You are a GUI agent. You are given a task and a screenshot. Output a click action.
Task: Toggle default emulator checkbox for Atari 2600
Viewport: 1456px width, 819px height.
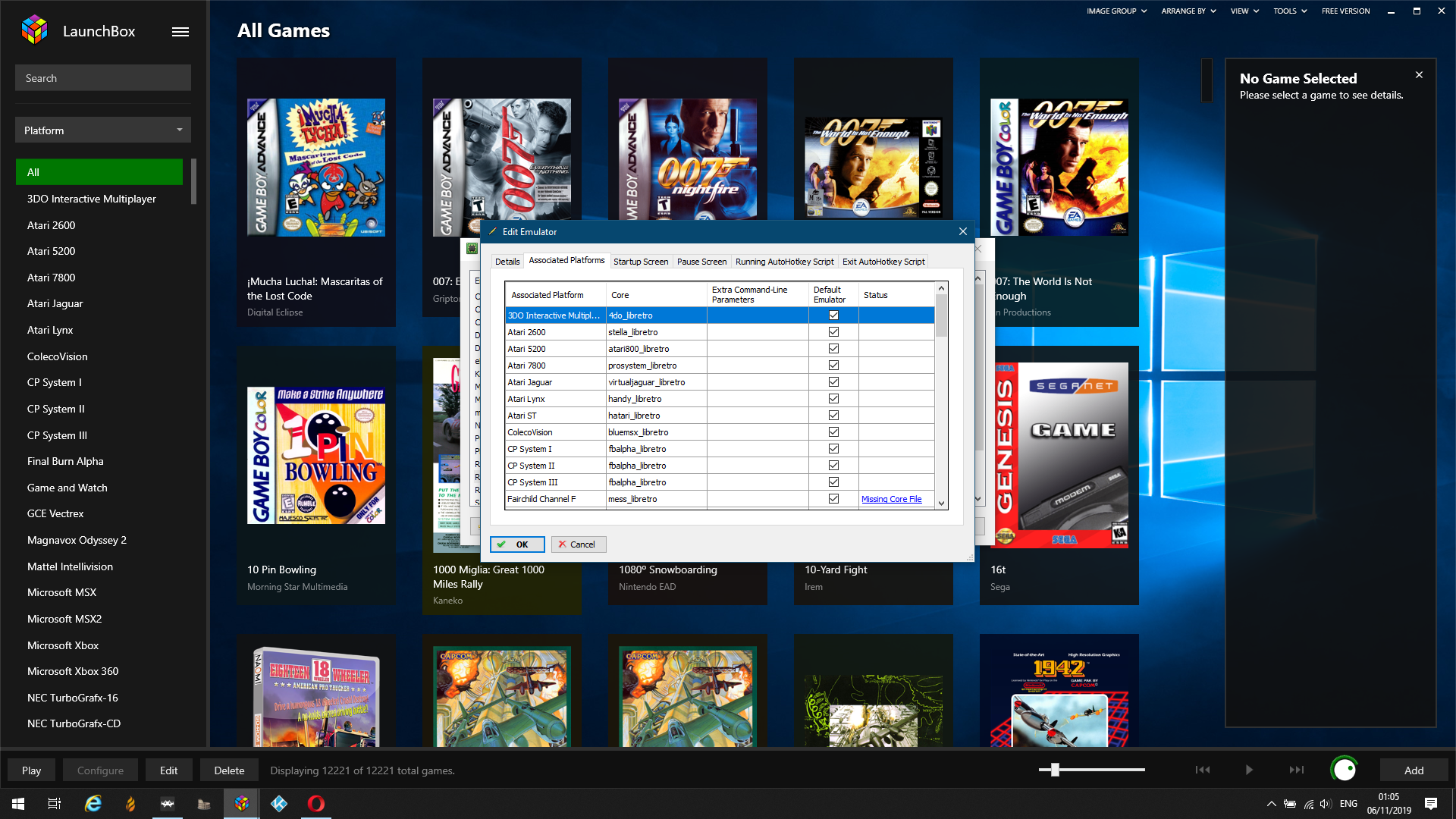(x=833, y=332)
